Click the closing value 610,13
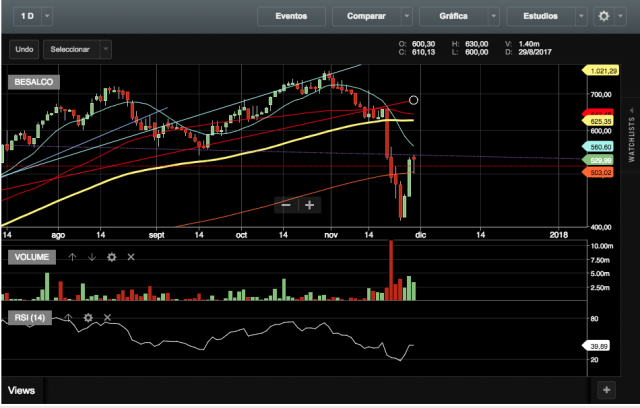 [423, 52]
